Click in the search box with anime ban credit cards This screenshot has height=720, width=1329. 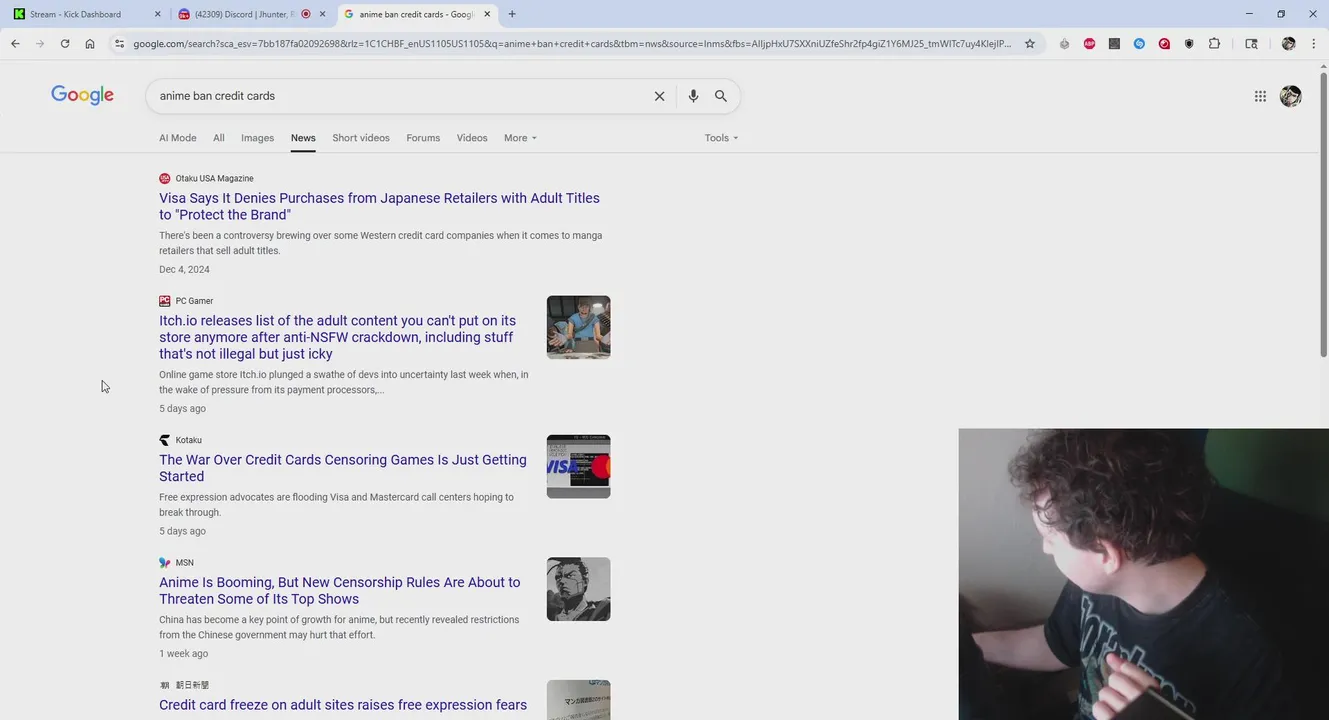pyautogui.click(x=400, y=96)
